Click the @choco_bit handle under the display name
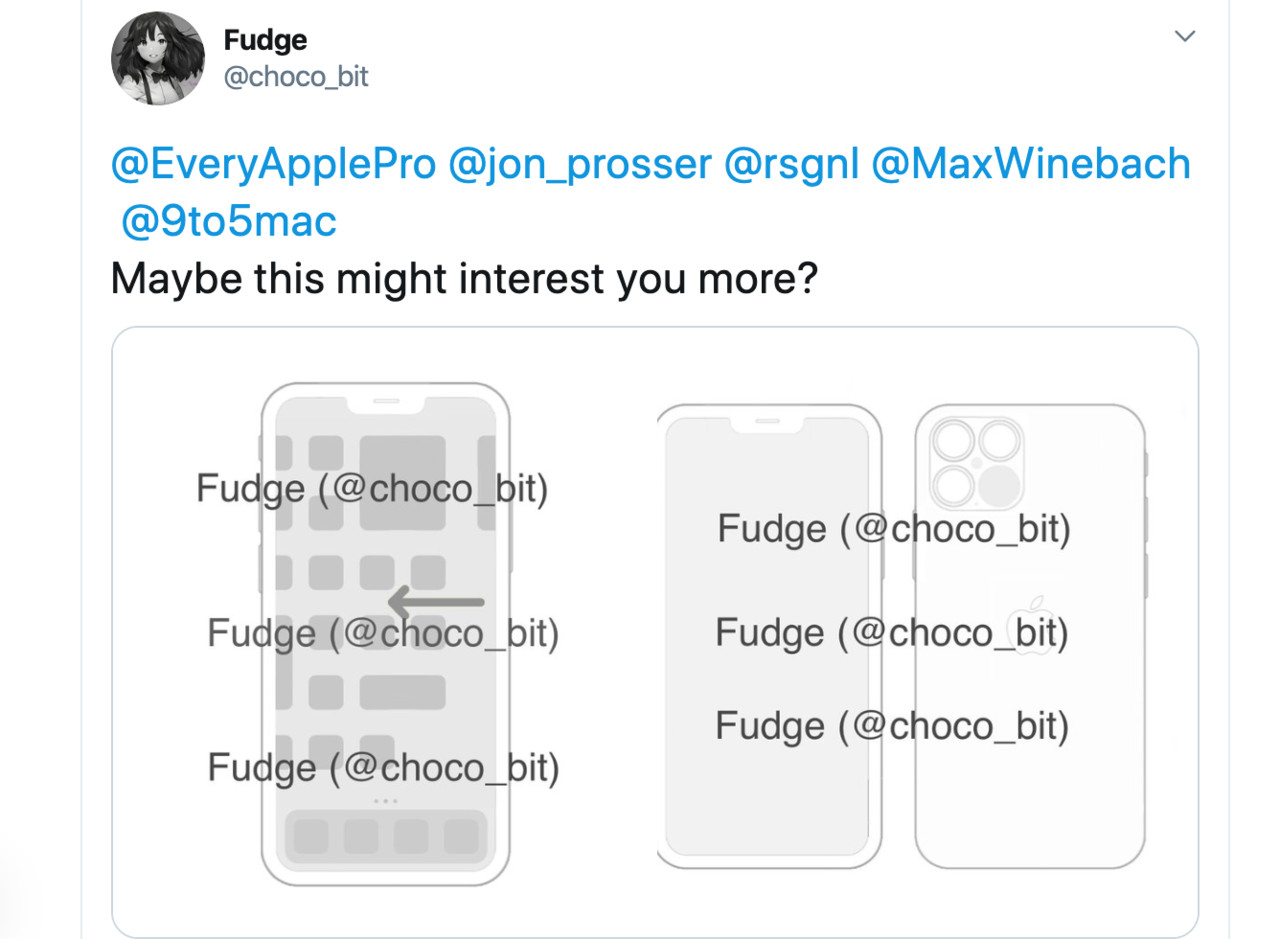The height and width of the screenshot is (939, 1280). (296, 76)
